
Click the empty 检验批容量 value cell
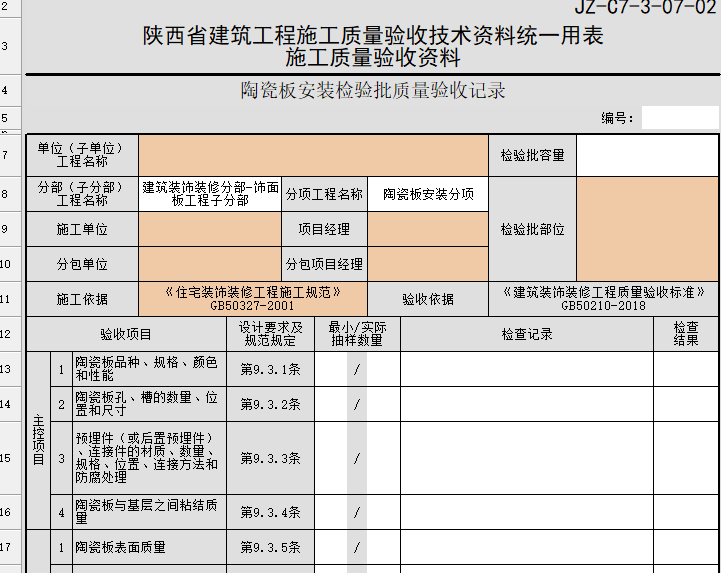[x=647, y=155]
